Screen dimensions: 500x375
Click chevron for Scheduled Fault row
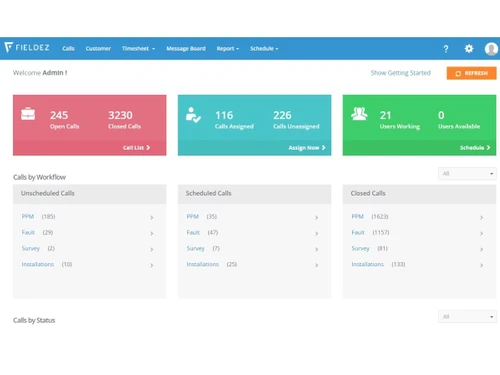click(317, 233)
